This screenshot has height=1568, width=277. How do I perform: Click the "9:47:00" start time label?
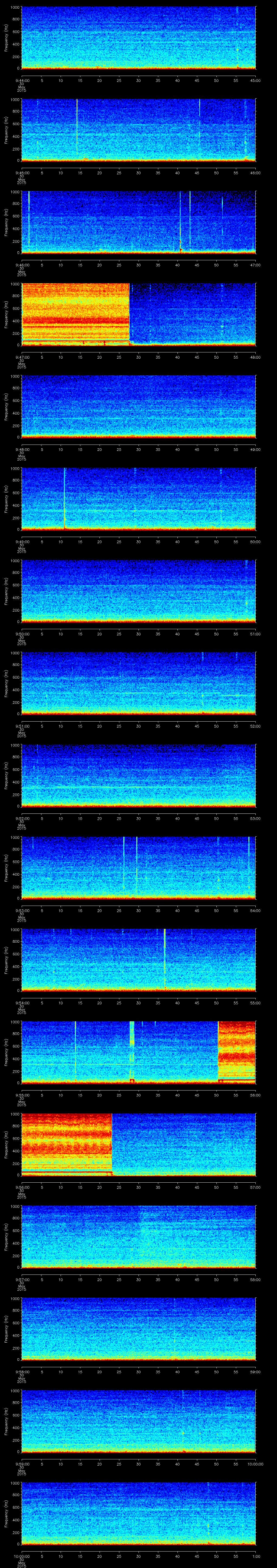pyautogui.click(x=22, y=357)
